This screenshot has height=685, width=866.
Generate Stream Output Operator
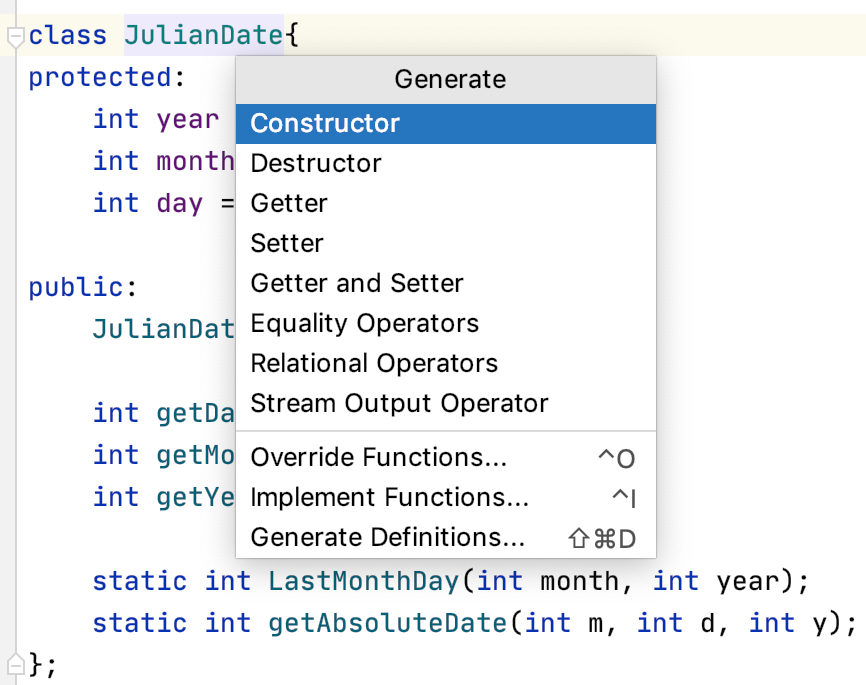pyautogui.click(x=399, y=403)
